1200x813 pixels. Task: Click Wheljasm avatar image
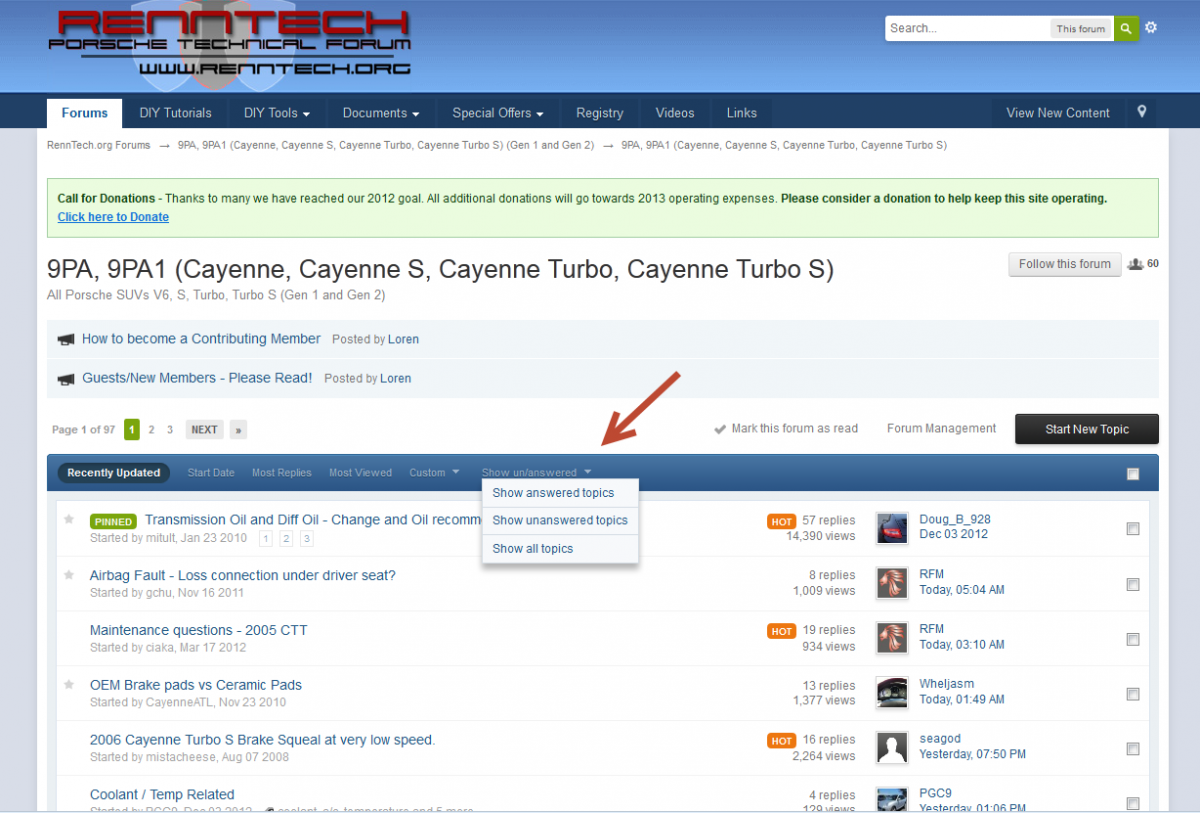(x=891, y=693)
